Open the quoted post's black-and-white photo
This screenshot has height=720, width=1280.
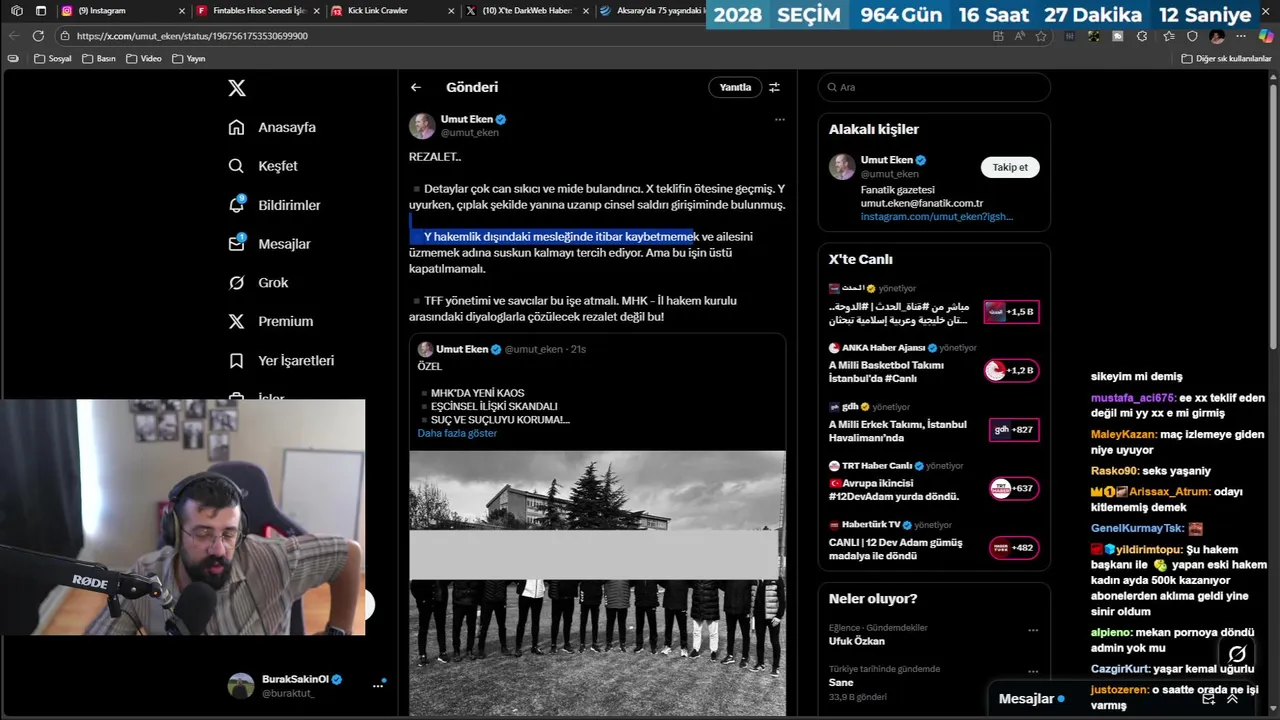597,583
